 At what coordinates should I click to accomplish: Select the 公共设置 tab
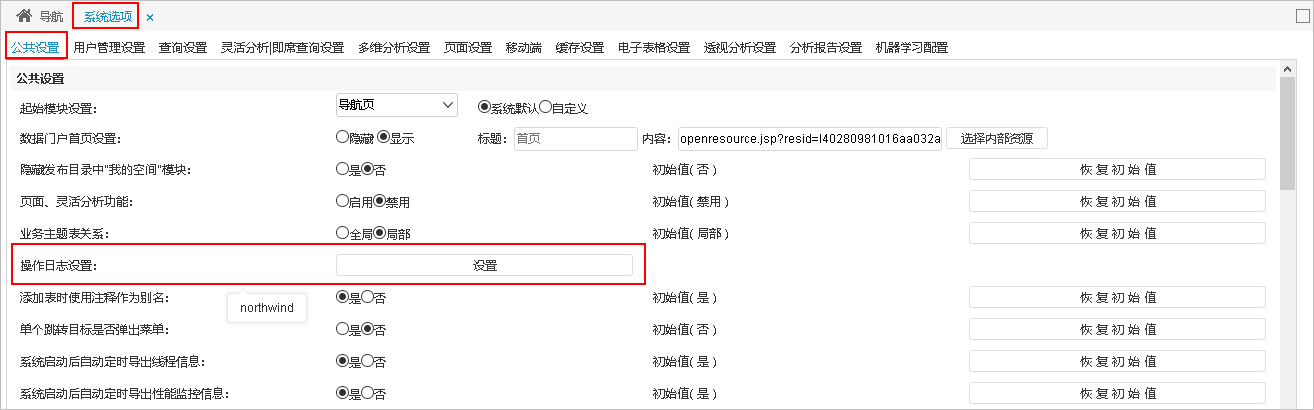35,47
